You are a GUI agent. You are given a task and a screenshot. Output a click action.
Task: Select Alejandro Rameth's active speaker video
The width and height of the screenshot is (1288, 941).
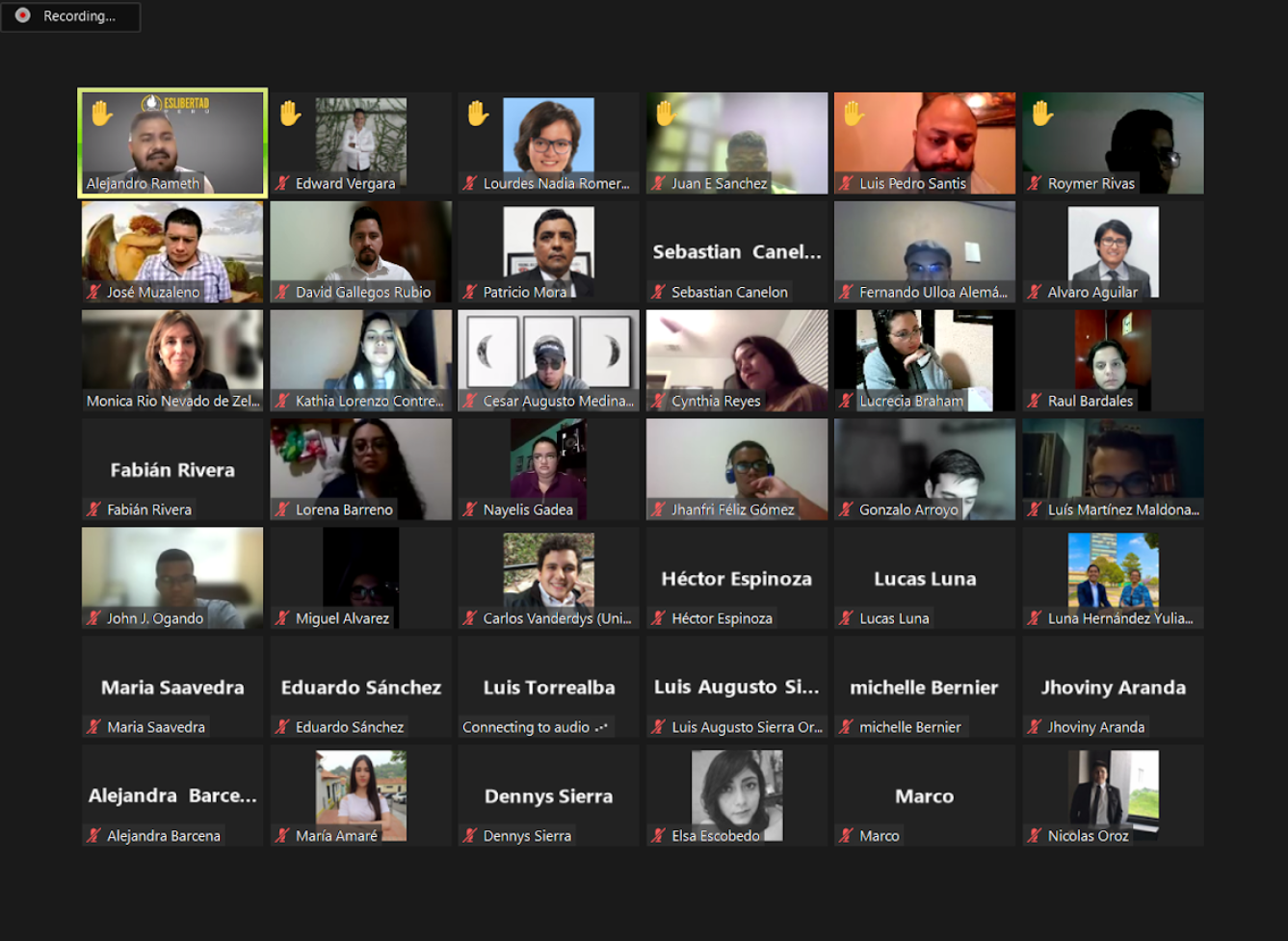[x=172, y=143]
